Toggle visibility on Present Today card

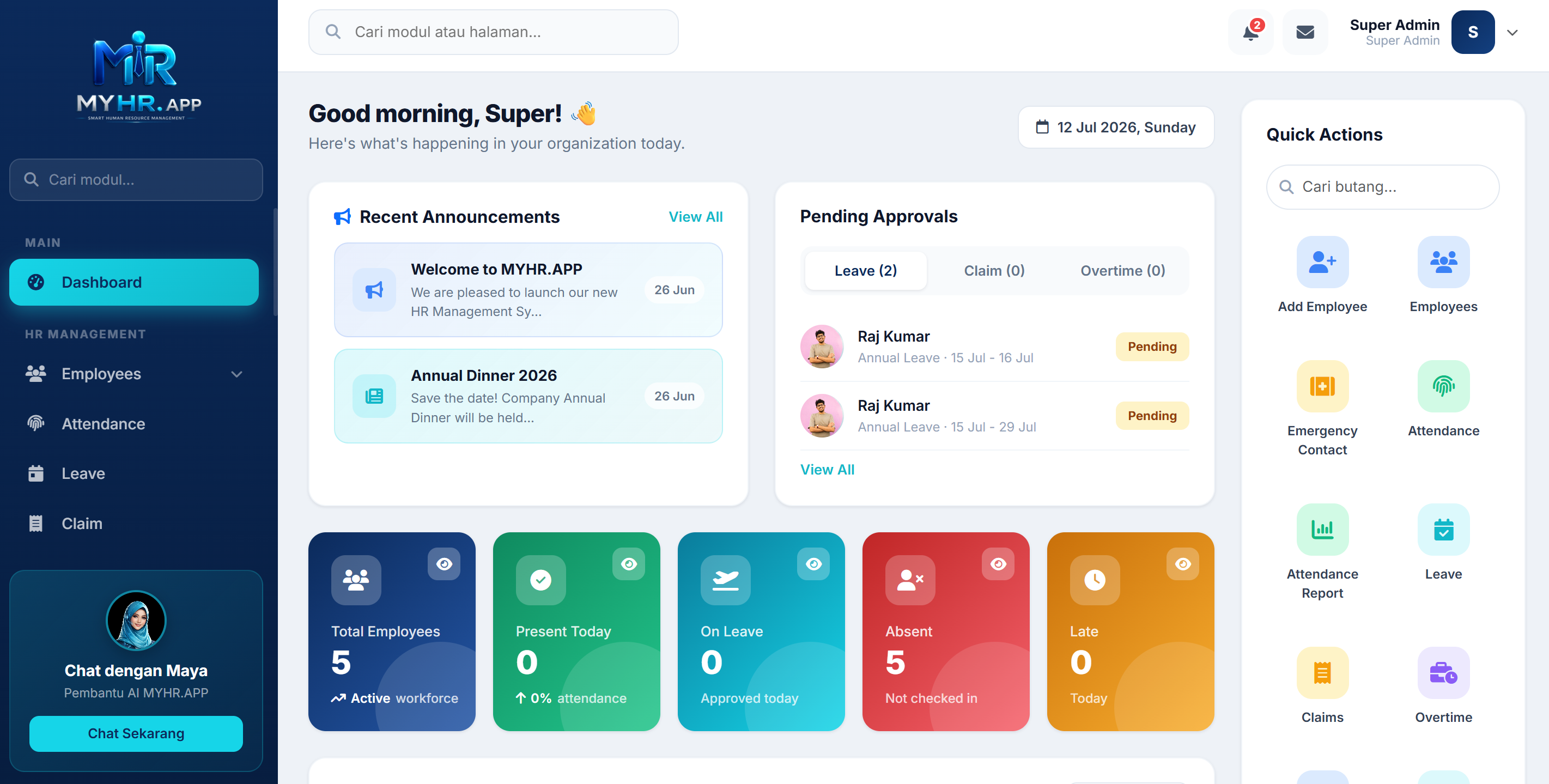coord(628,564)
